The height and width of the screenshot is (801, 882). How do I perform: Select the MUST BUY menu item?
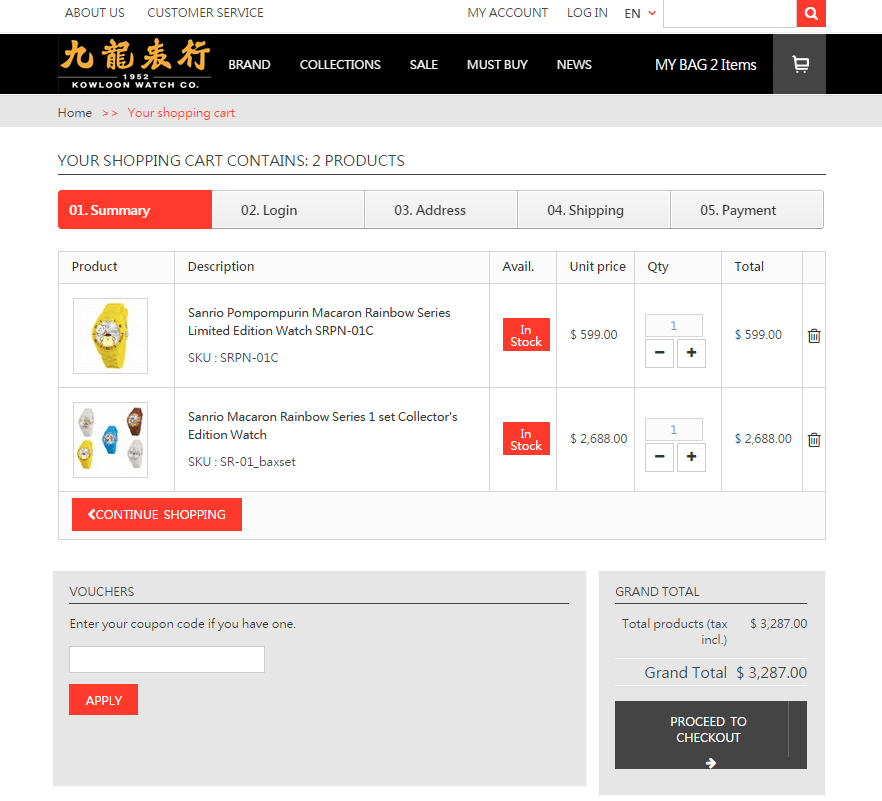[x=497, y=65]
